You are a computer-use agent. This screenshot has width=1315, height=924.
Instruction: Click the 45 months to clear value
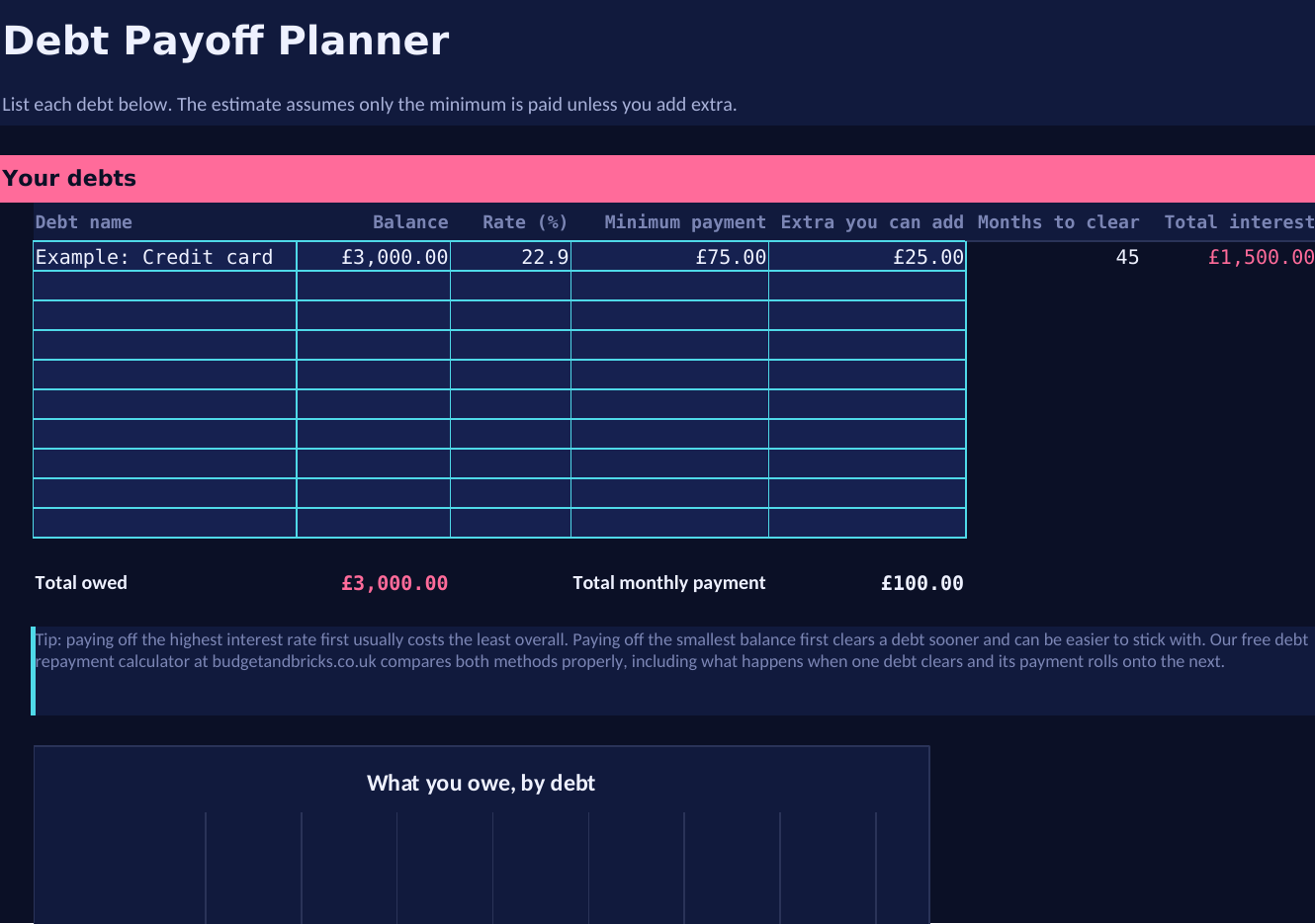[1127, 257]
